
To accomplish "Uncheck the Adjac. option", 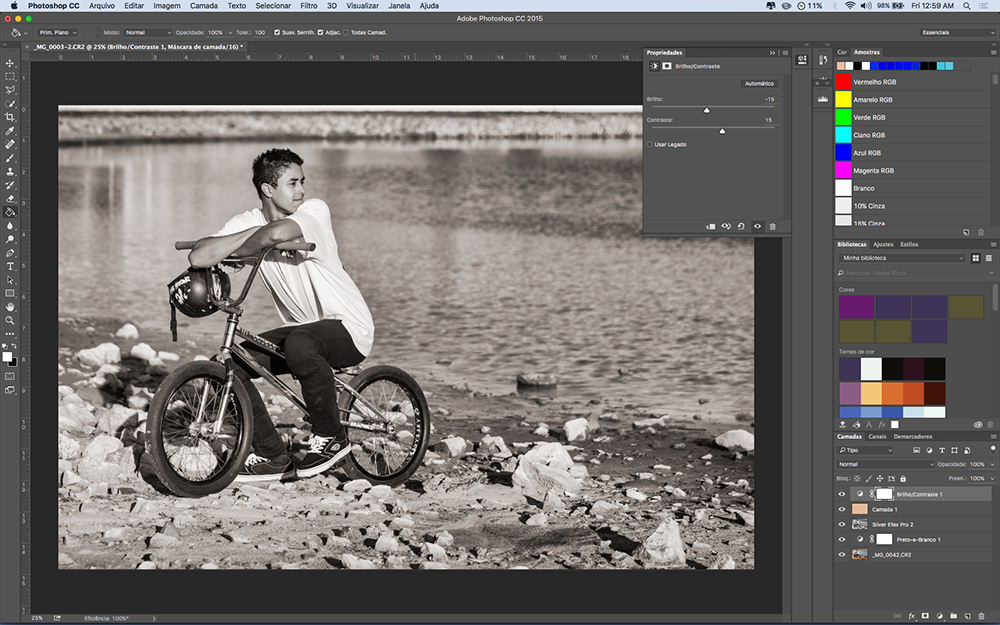I will (x=320, y=32).
